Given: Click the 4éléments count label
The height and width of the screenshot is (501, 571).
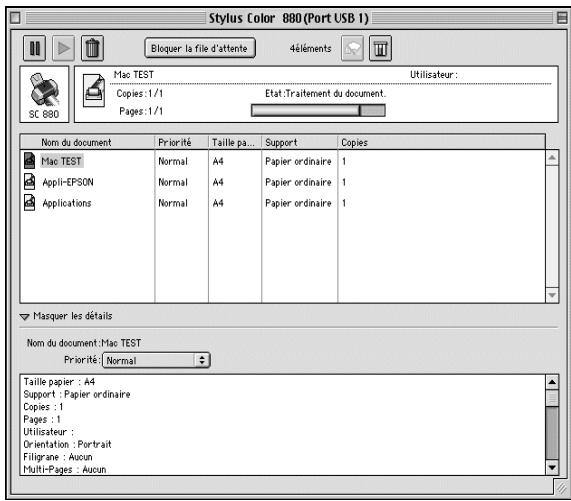Looking at the screenshot, I should click(x=311, y=48).
